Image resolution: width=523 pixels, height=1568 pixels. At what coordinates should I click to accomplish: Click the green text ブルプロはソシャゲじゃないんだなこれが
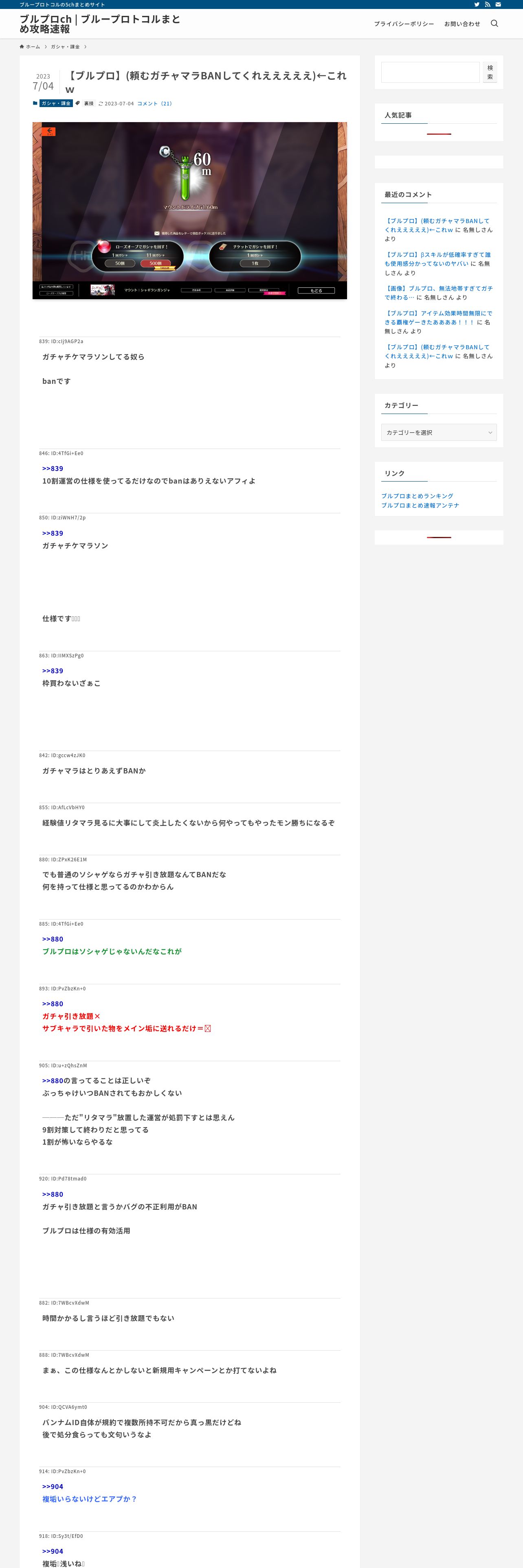coord(112,951)
